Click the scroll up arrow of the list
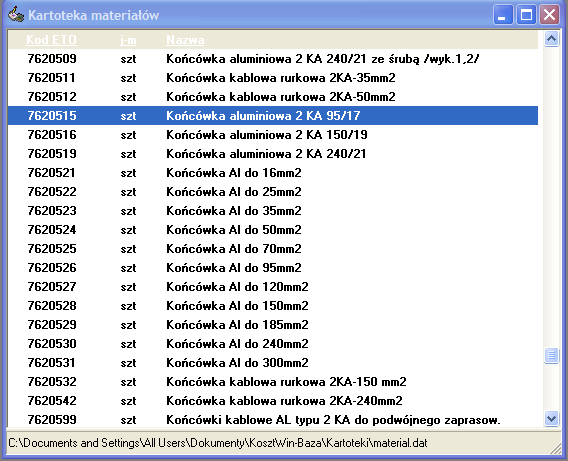The image size is (568, 461). pyautogui.click(x=551, y=38)
